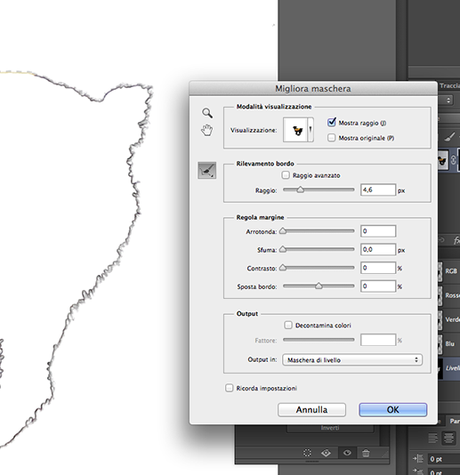Click the Sfuma value field showing 0,0
Screen dimensions: 460x475
coord(378,249)
